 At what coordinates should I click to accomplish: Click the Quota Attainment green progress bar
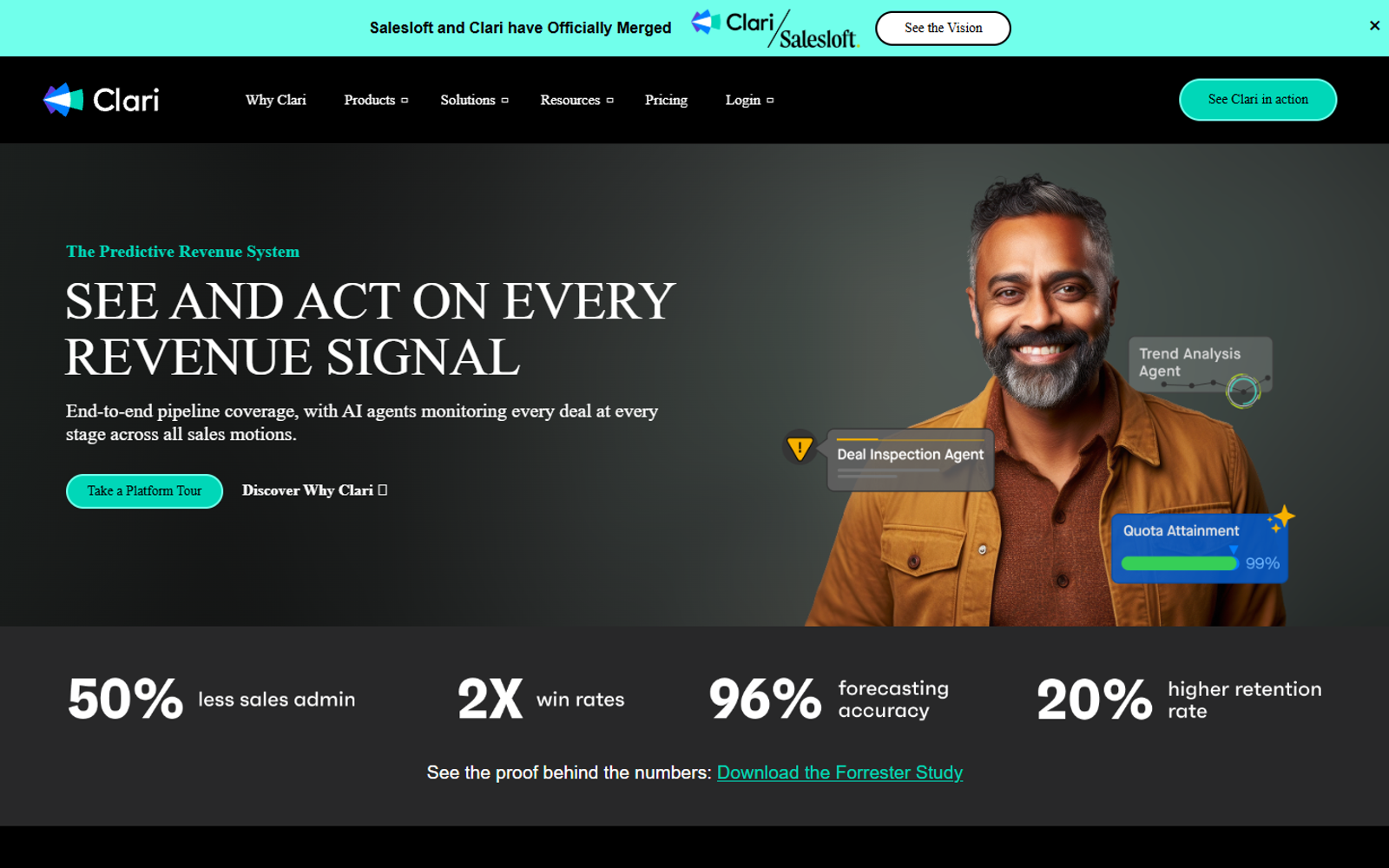(1179, 563)
